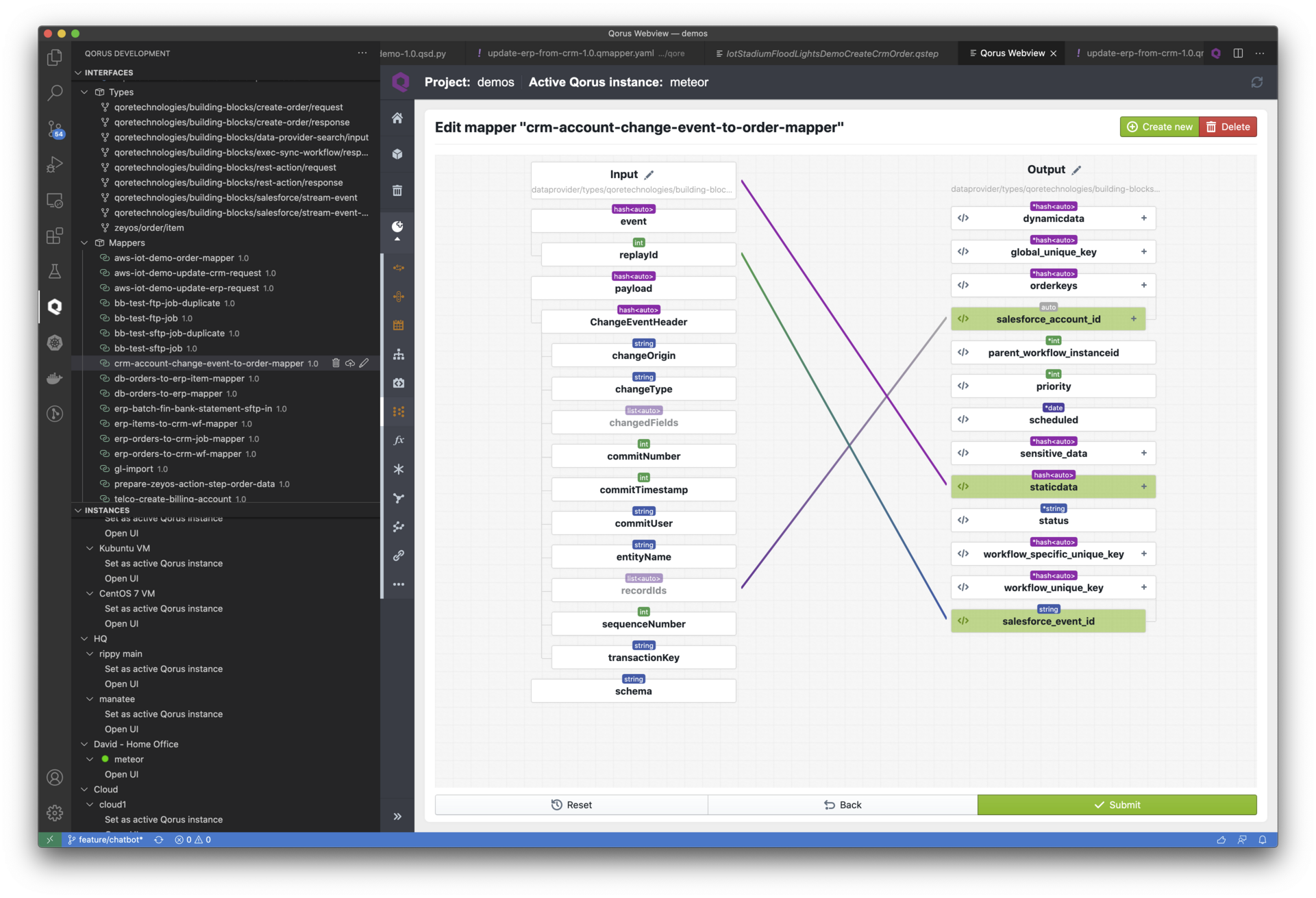Select the replayId input field
The height and width of the screenshot is (898, 1316).
coord(638,254)
